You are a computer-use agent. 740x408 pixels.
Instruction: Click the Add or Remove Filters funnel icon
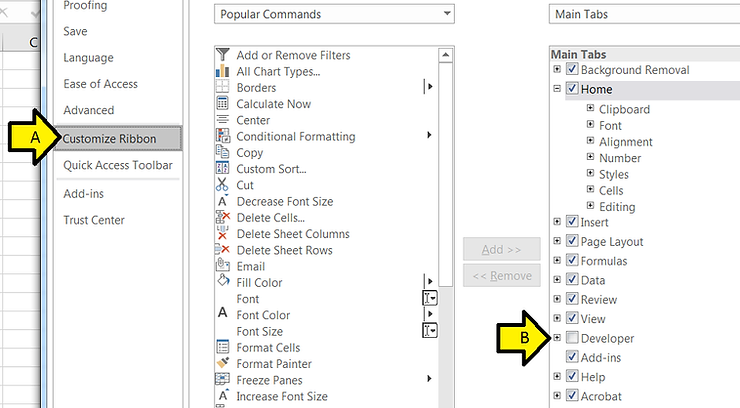(223, 55)
